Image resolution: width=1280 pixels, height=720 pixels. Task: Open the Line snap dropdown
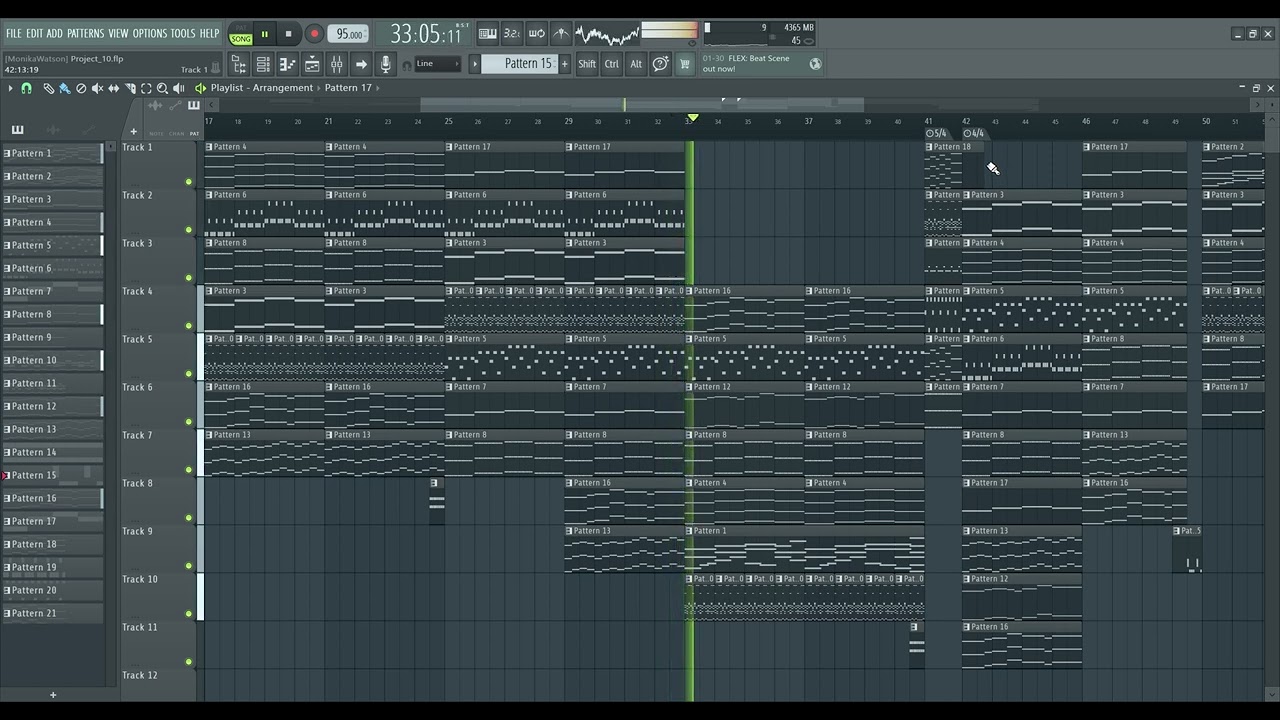(x=437, y=64)
